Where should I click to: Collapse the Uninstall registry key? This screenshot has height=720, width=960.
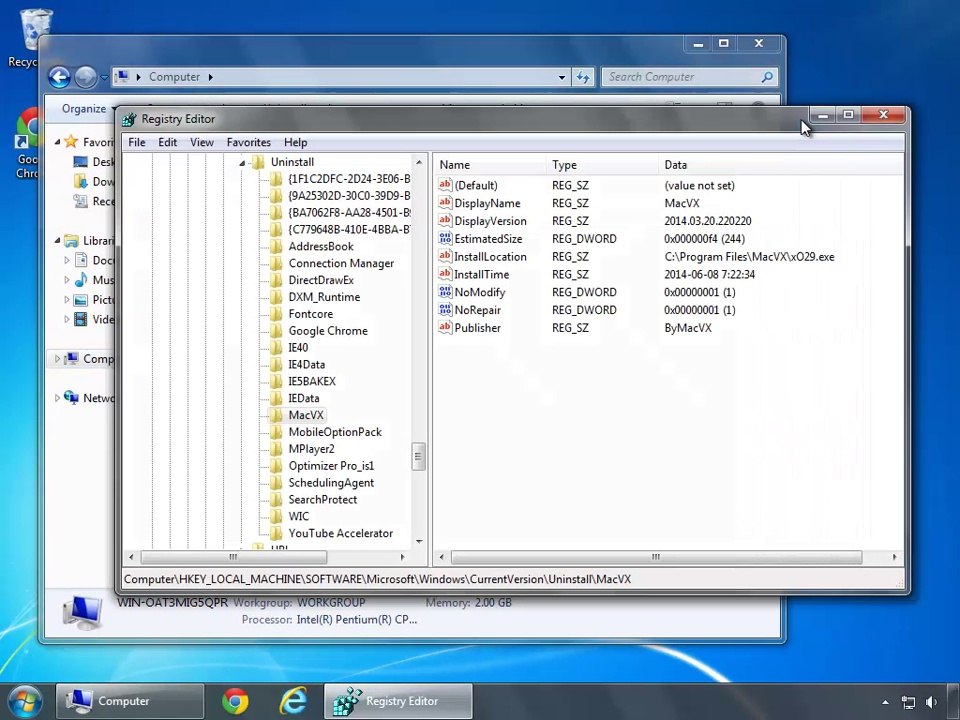[242, 163]
